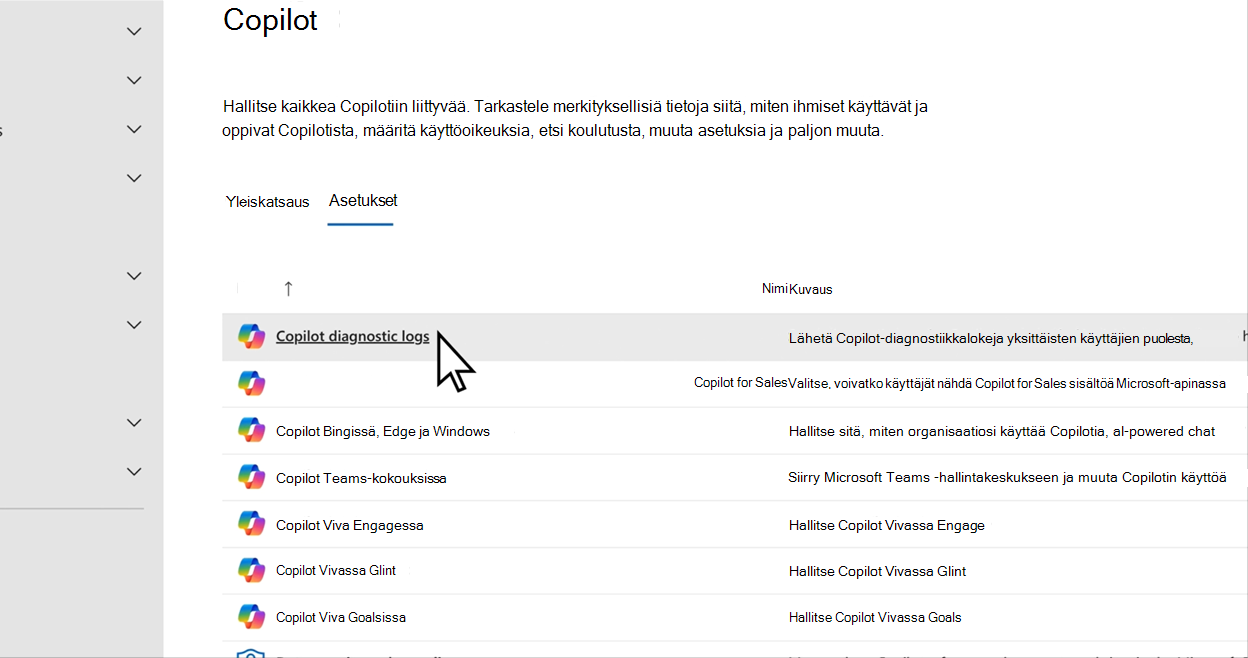Expand the topmost chevron in the left sidebar
The image size is (1248, 658).
coord(134,31)
